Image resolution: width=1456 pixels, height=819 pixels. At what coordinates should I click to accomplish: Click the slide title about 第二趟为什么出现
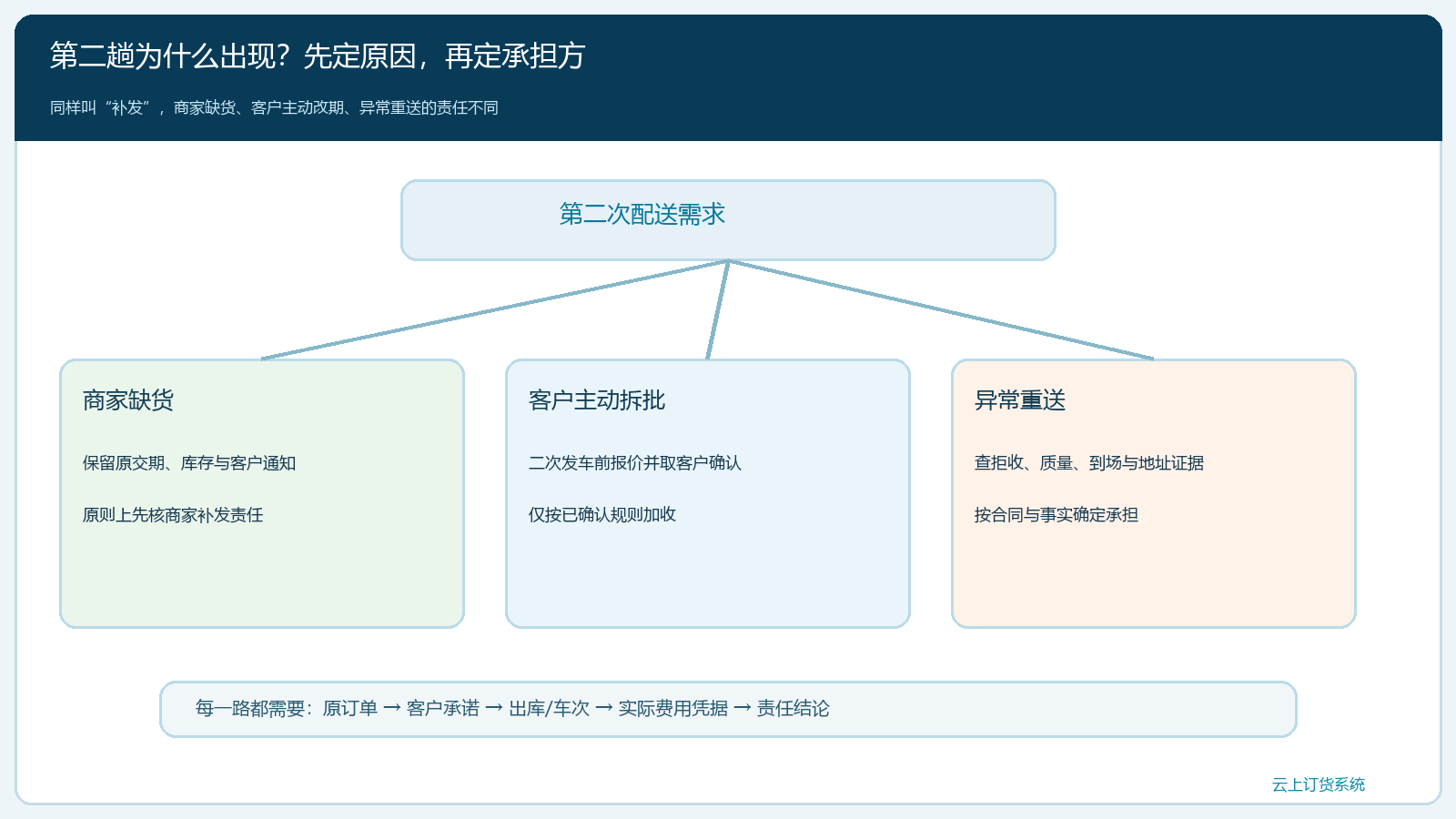[317, 56]
